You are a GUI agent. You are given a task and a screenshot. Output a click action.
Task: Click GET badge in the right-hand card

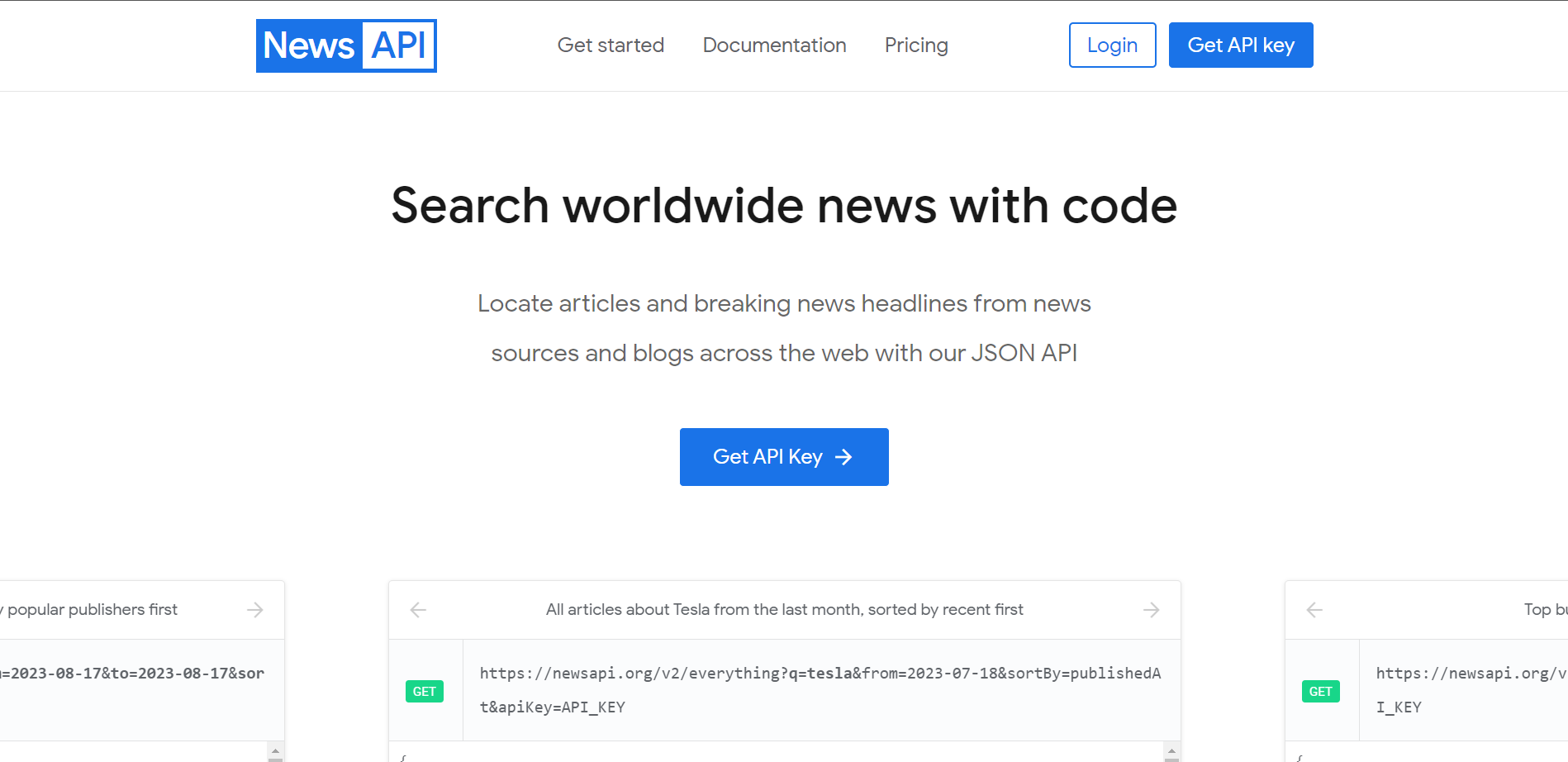coord(1320,692)
